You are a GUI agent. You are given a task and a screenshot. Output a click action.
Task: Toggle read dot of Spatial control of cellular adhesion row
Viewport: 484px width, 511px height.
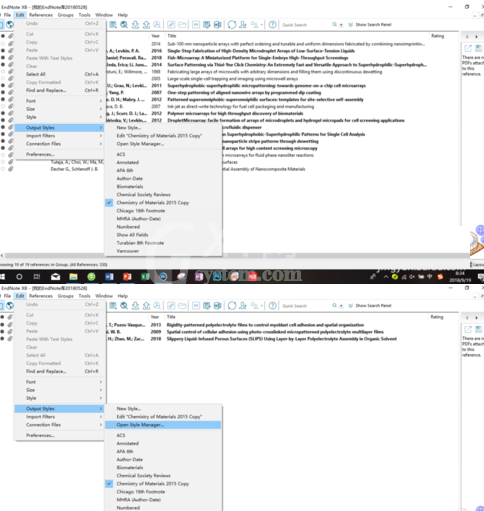[x=3, y=332]
